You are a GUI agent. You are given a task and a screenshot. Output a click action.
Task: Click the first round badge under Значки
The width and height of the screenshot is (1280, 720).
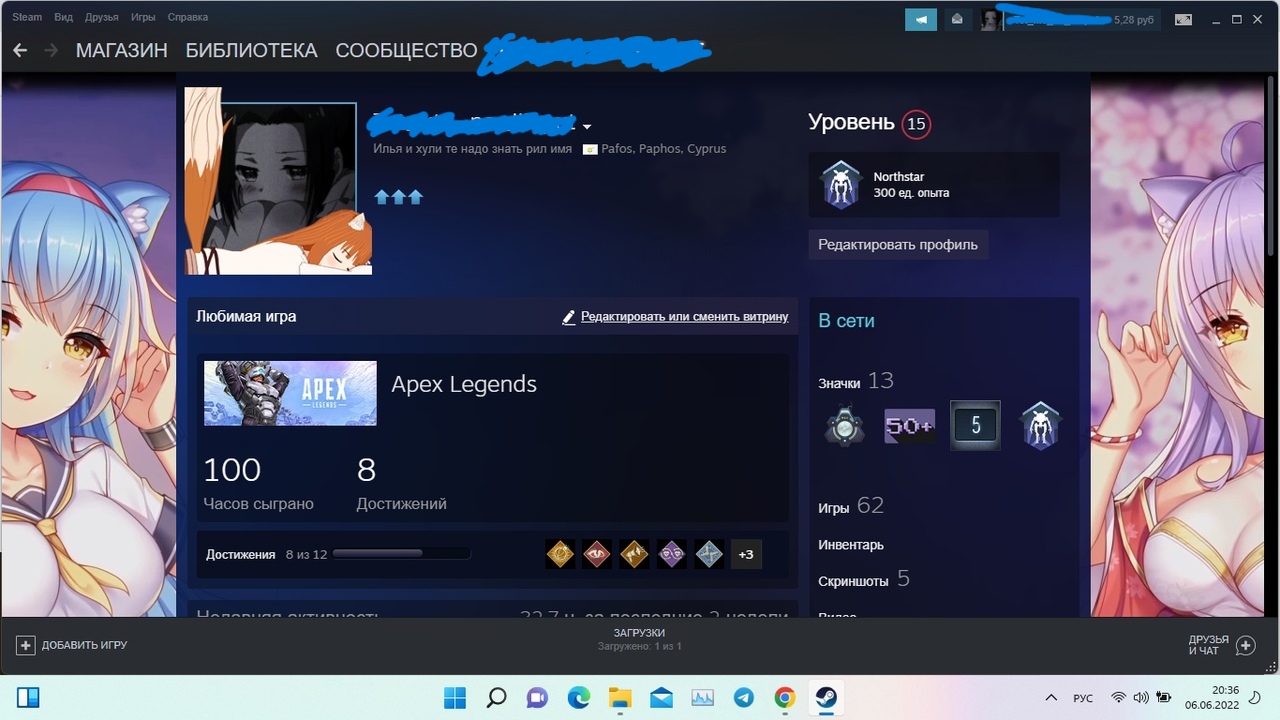coord(845,426)
